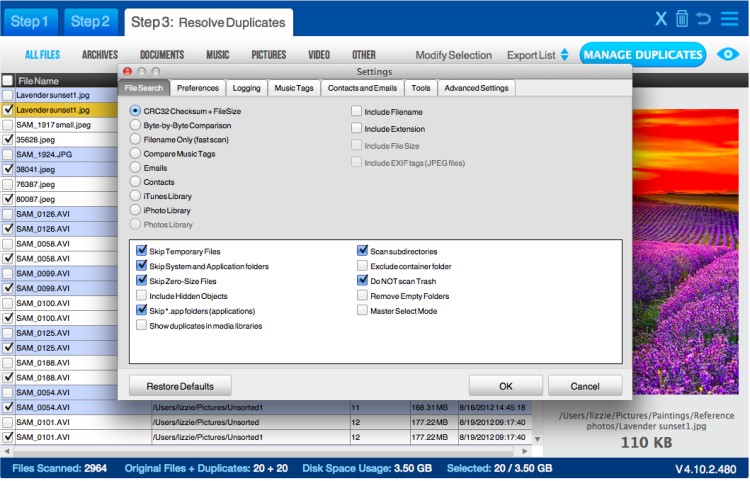Enable Remove Empty Folders option

[x=363, y=296]
